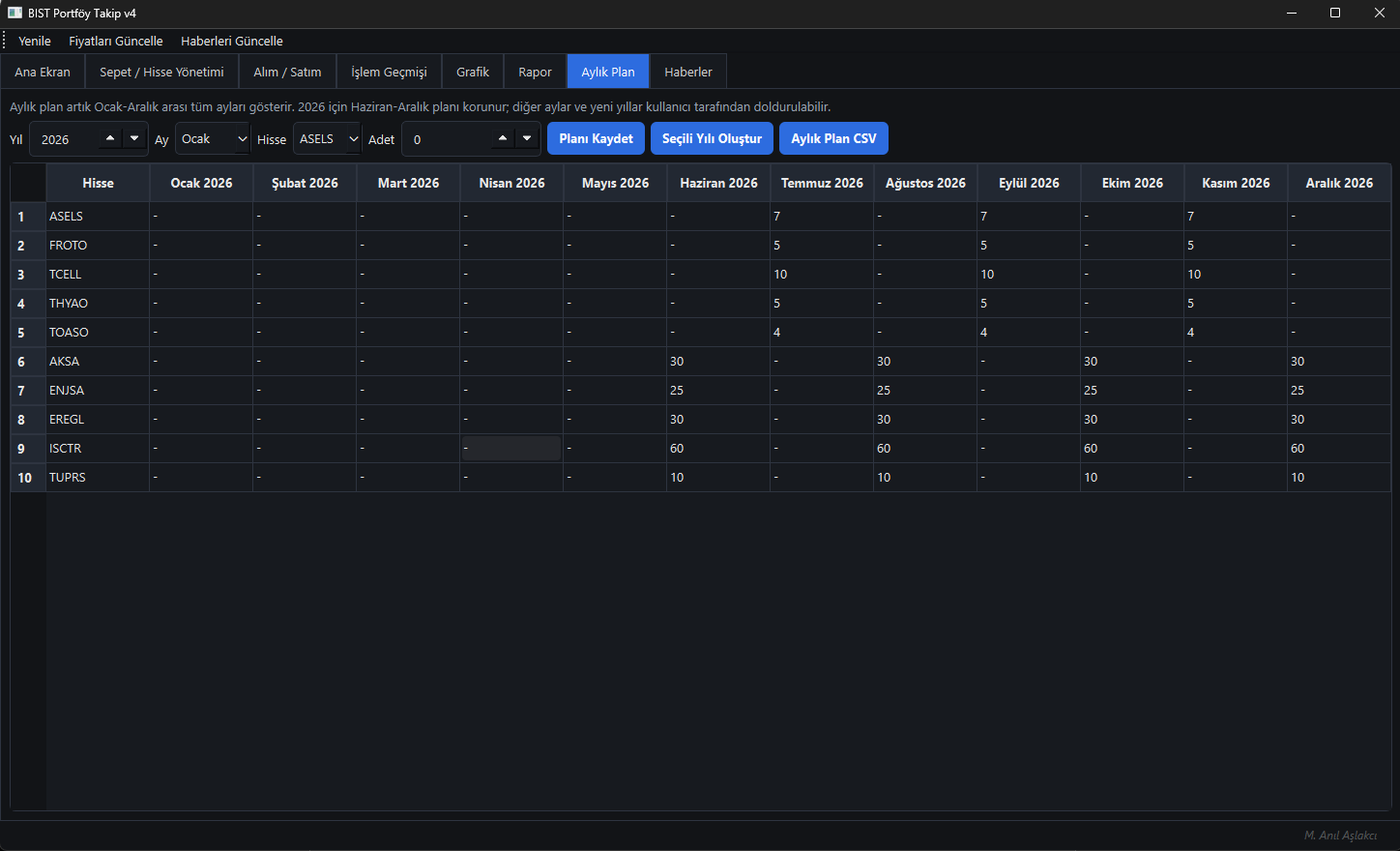1400x851 pixels.
Task: Select the TUPRS stock name cell
Action: [98, 478]
